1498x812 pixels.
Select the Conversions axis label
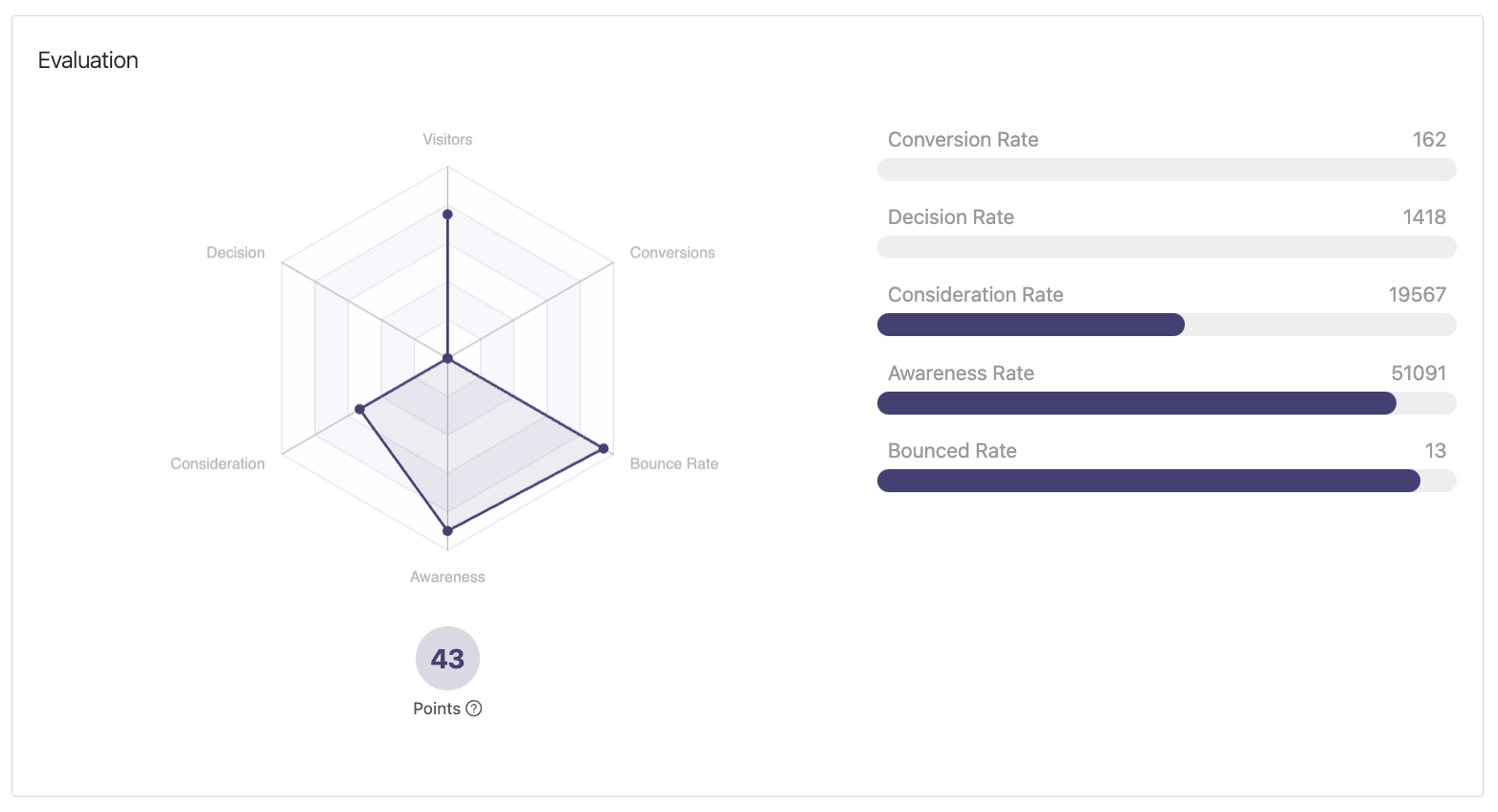[672, 252]
